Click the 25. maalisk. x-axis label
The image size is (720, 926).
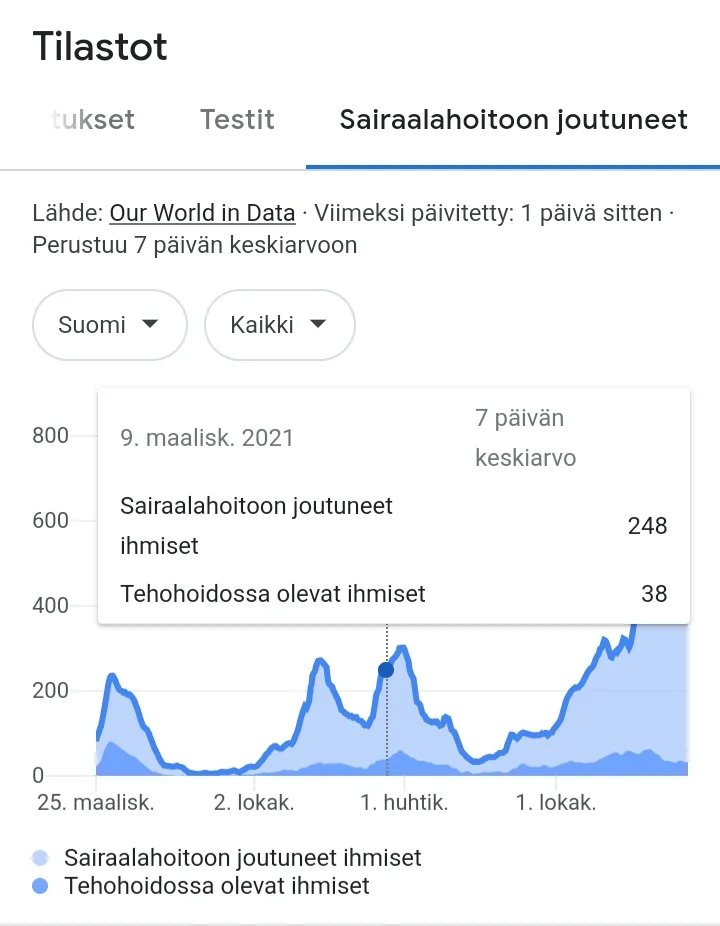pos(96,803)
